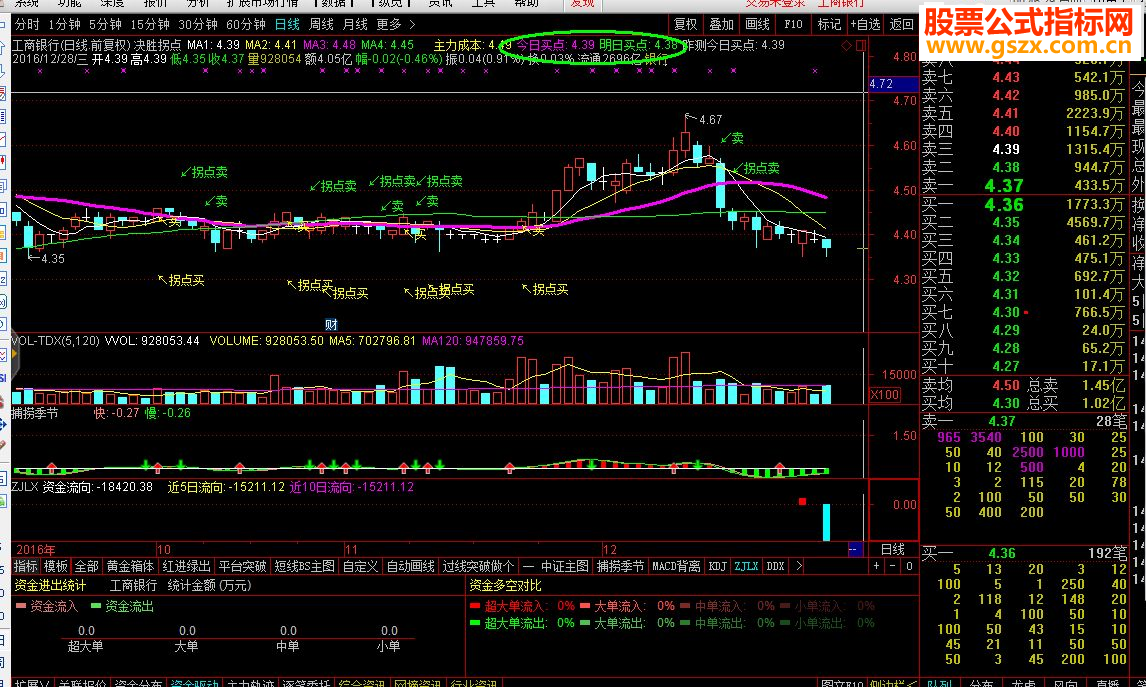1146x687 pixels.
Task: Select the 30分钟 period
Action: (x=197, y=24)
